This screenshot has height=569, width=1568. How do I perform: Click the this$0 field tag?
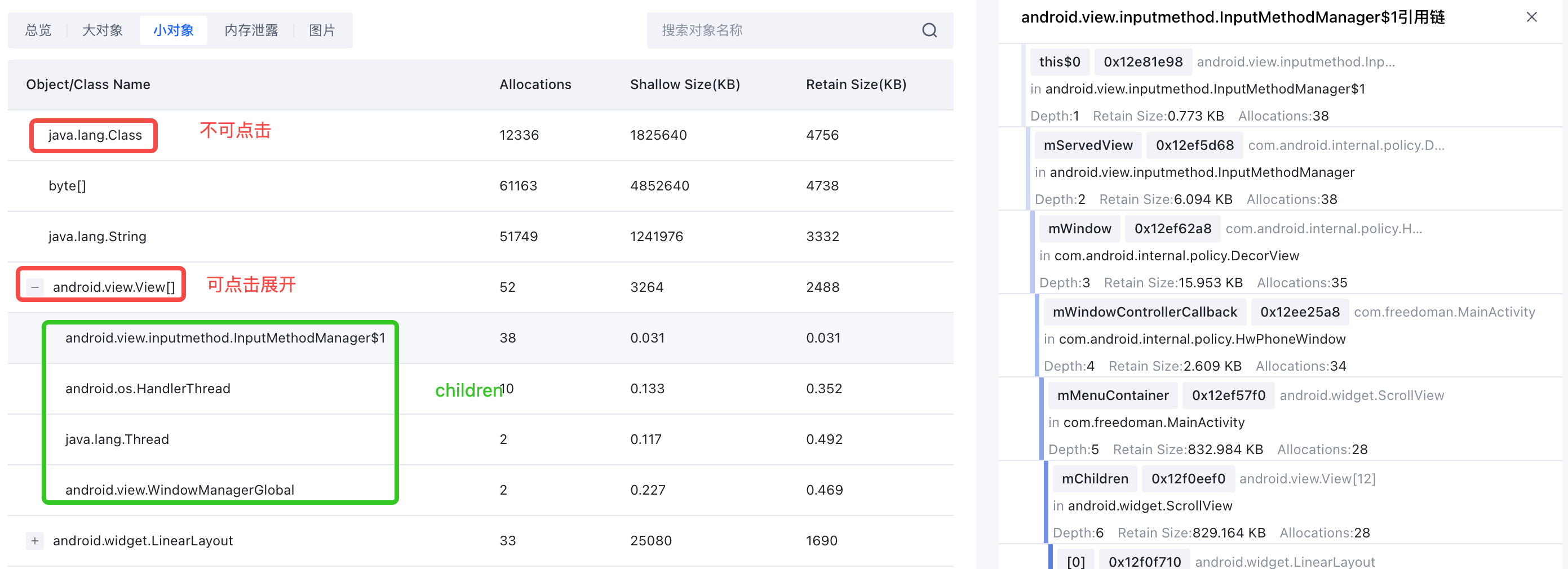point(1059,62)
